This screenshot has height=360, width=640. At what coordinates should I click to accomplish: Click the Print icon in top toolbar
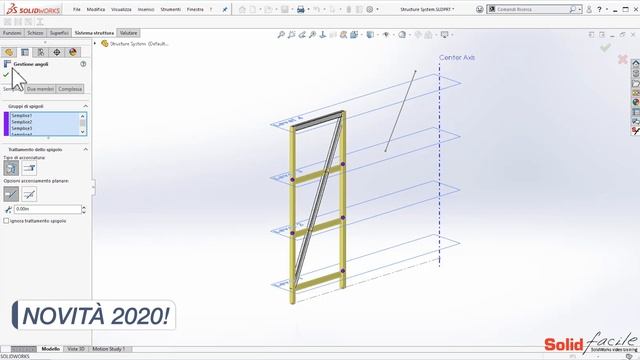(x=301, y=9)
